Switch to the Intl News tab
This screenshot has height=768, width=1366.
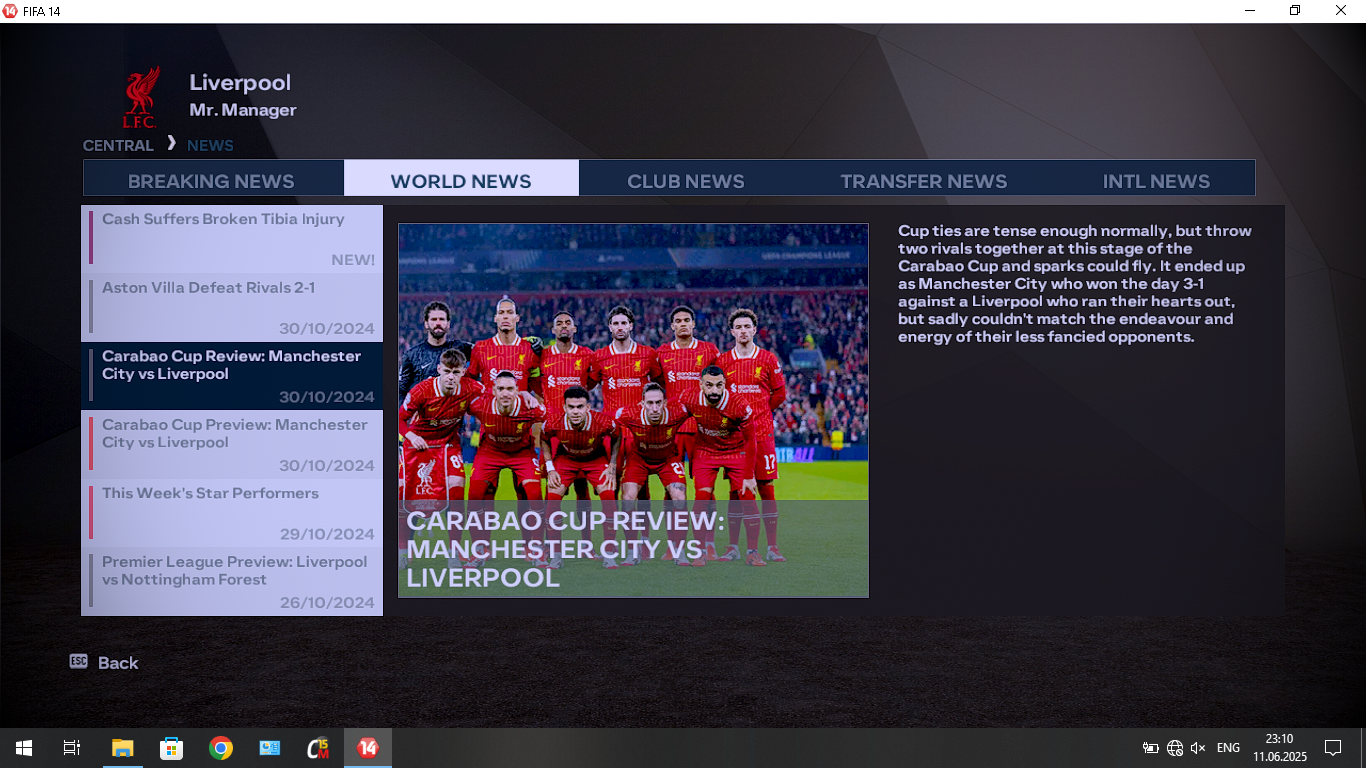coord(1156,181)
